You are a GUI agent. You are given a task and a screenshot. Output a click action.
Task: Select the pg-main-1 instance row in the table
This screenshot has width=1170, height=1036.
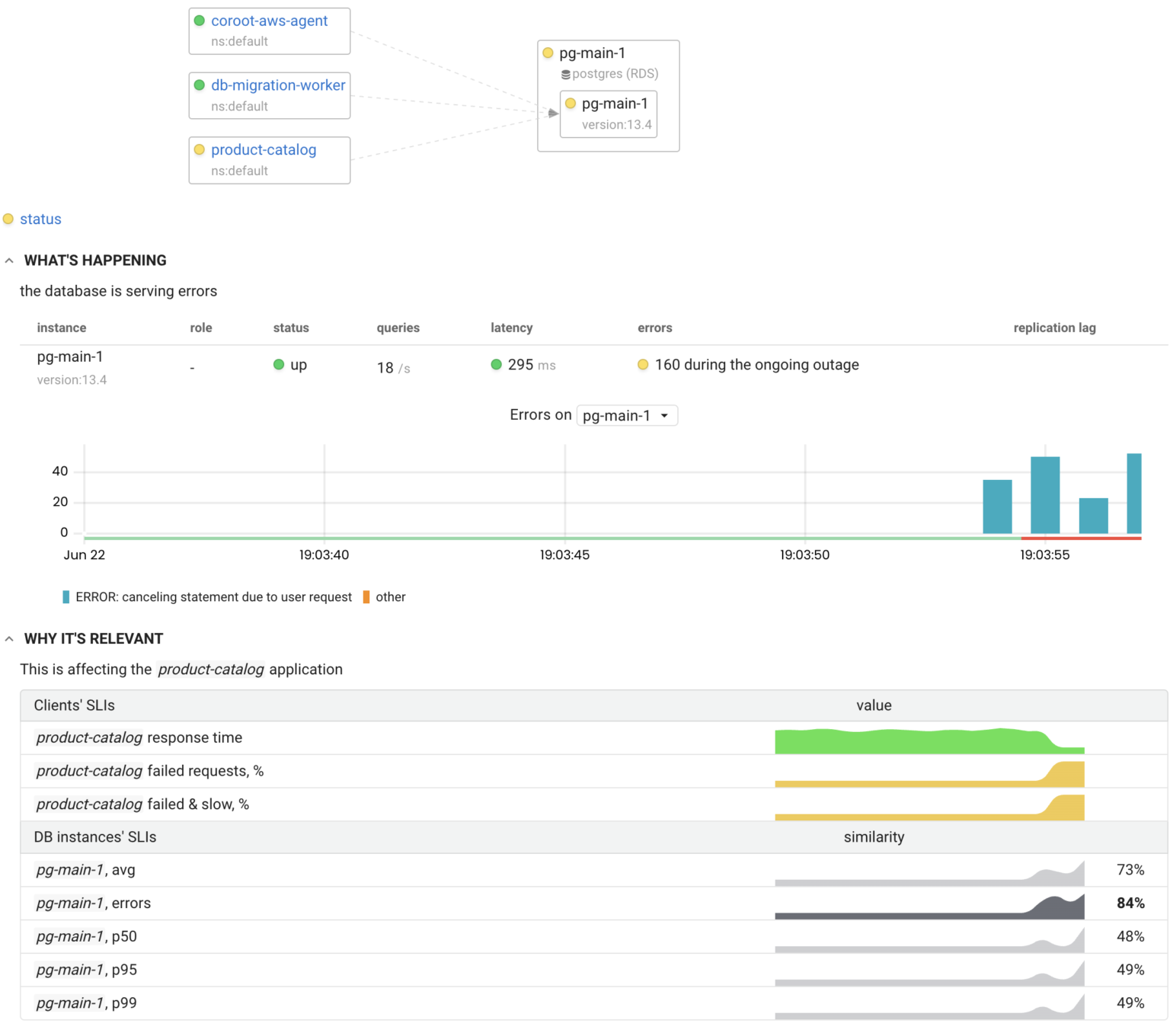tap(70, 357)
